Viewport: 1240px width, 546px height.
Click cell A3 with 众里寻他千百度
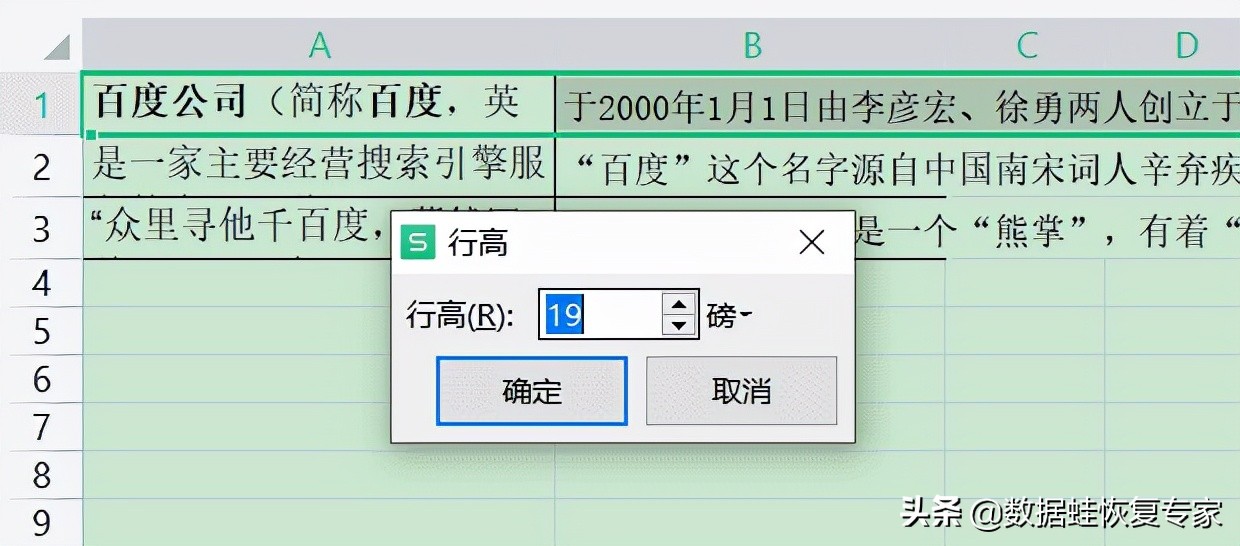point(318,228)
